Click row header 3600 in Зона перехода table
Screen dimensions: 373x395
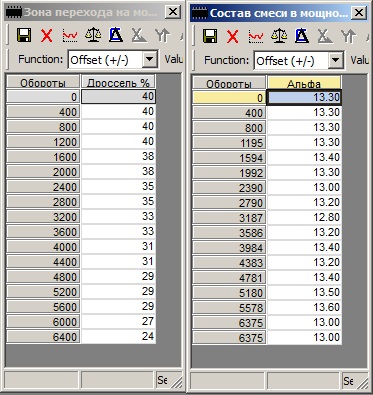(x=43, y=232)
